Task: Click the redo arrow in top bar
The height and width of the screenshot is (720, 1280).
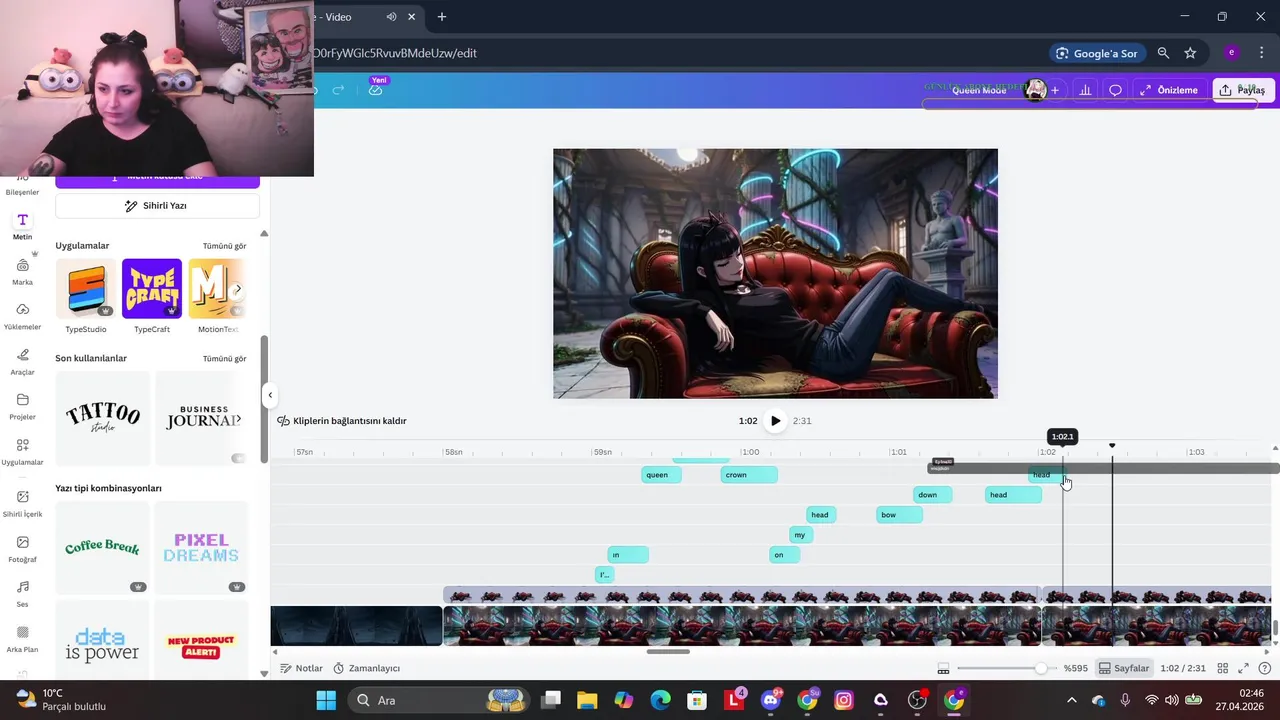Action: (x=338, y=90)
